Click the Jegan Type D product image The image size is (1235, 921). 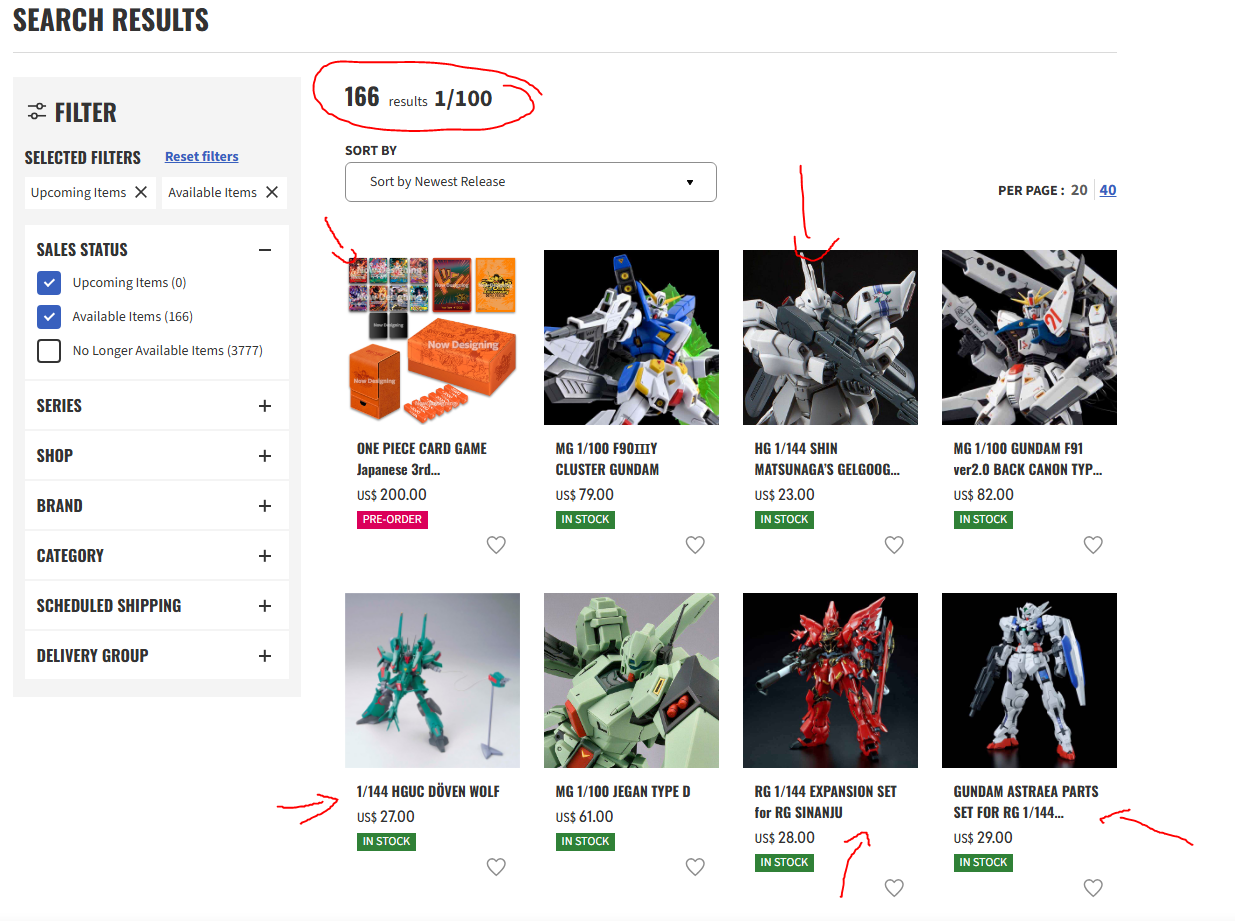point(631,680)
